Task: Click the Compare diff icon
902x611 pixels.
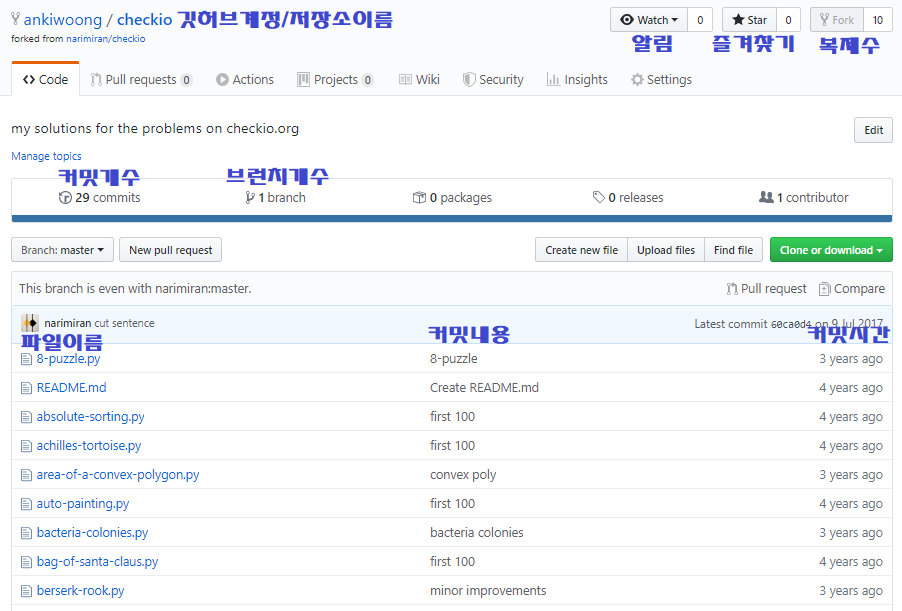Action: tap(824, 289)
